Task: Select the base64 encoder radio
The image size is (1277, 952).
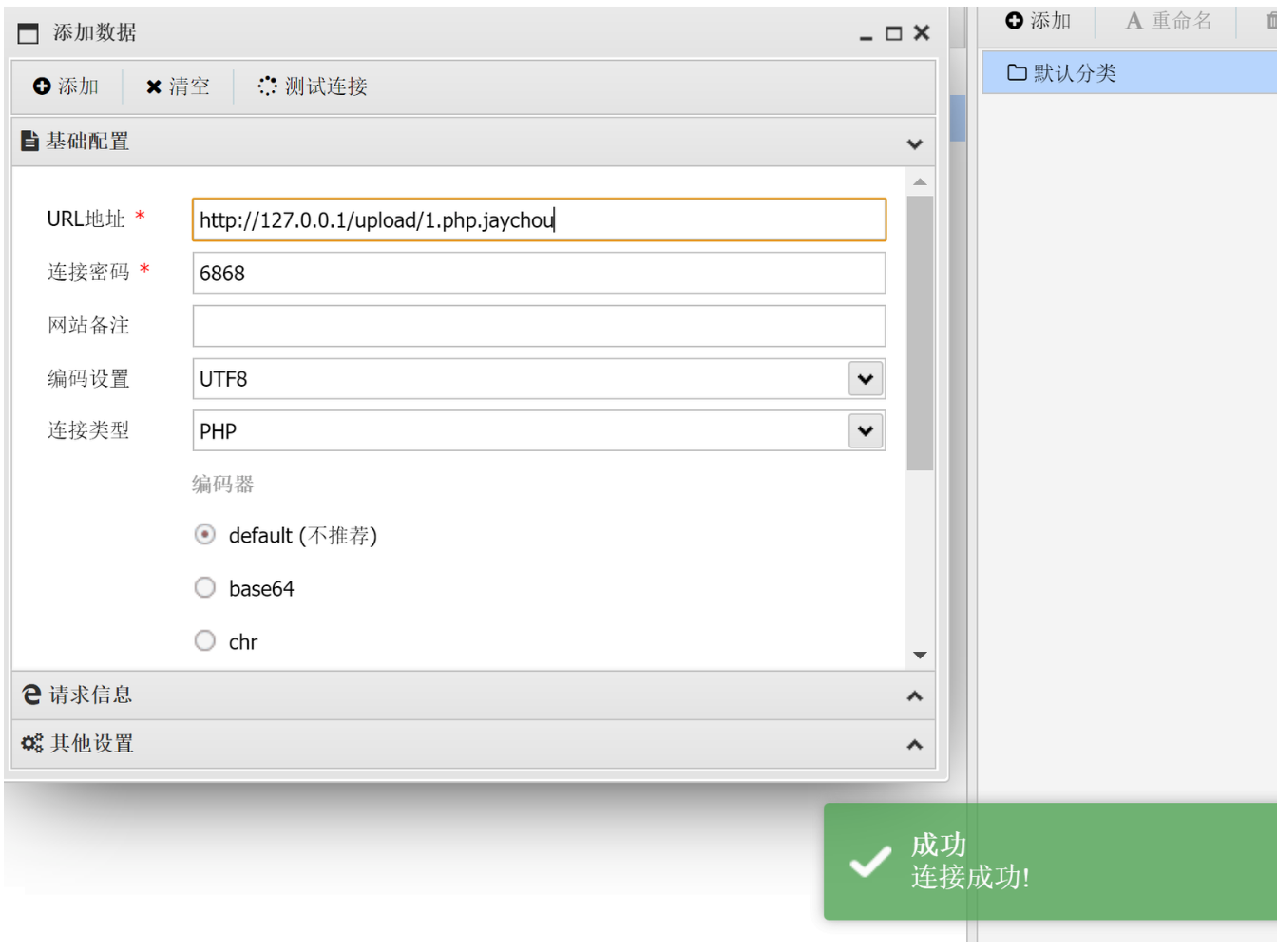Action: click(x=204, y=588)
